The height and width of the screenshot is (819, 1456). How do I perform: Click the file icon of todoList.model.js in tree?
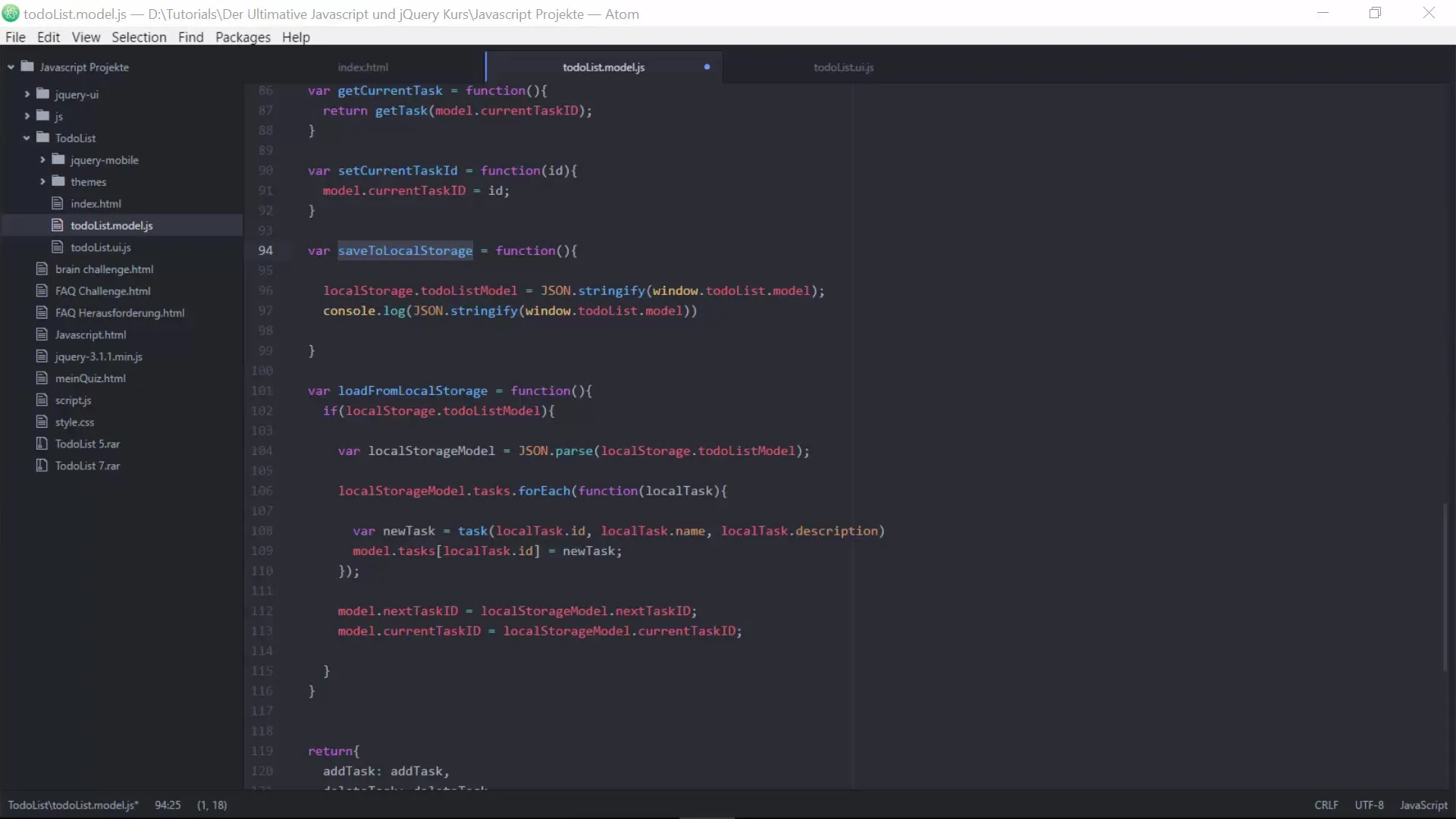click(57, 225)
